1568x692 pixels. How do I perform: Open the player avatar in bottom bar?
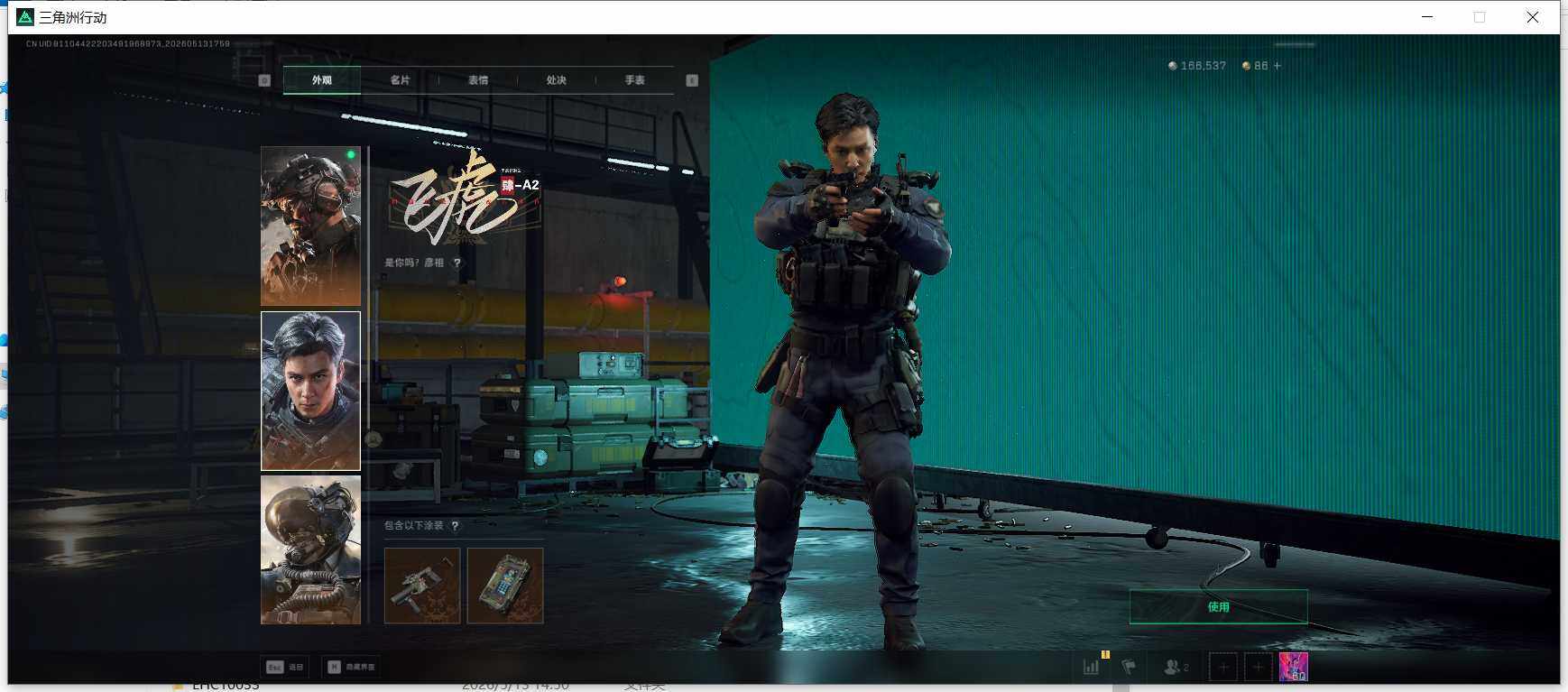(1294, 667)
